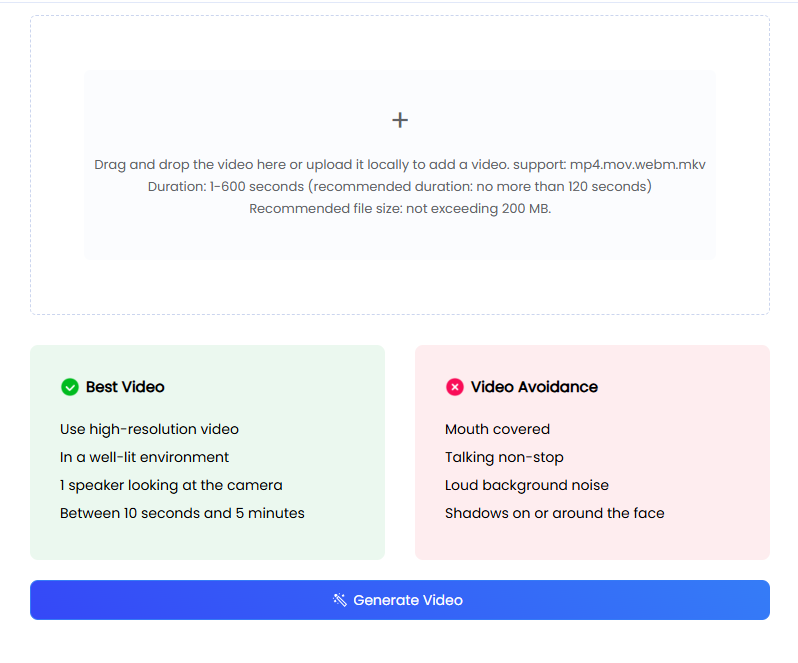Click the magic wand icon on Generate button

click(340, 600)
